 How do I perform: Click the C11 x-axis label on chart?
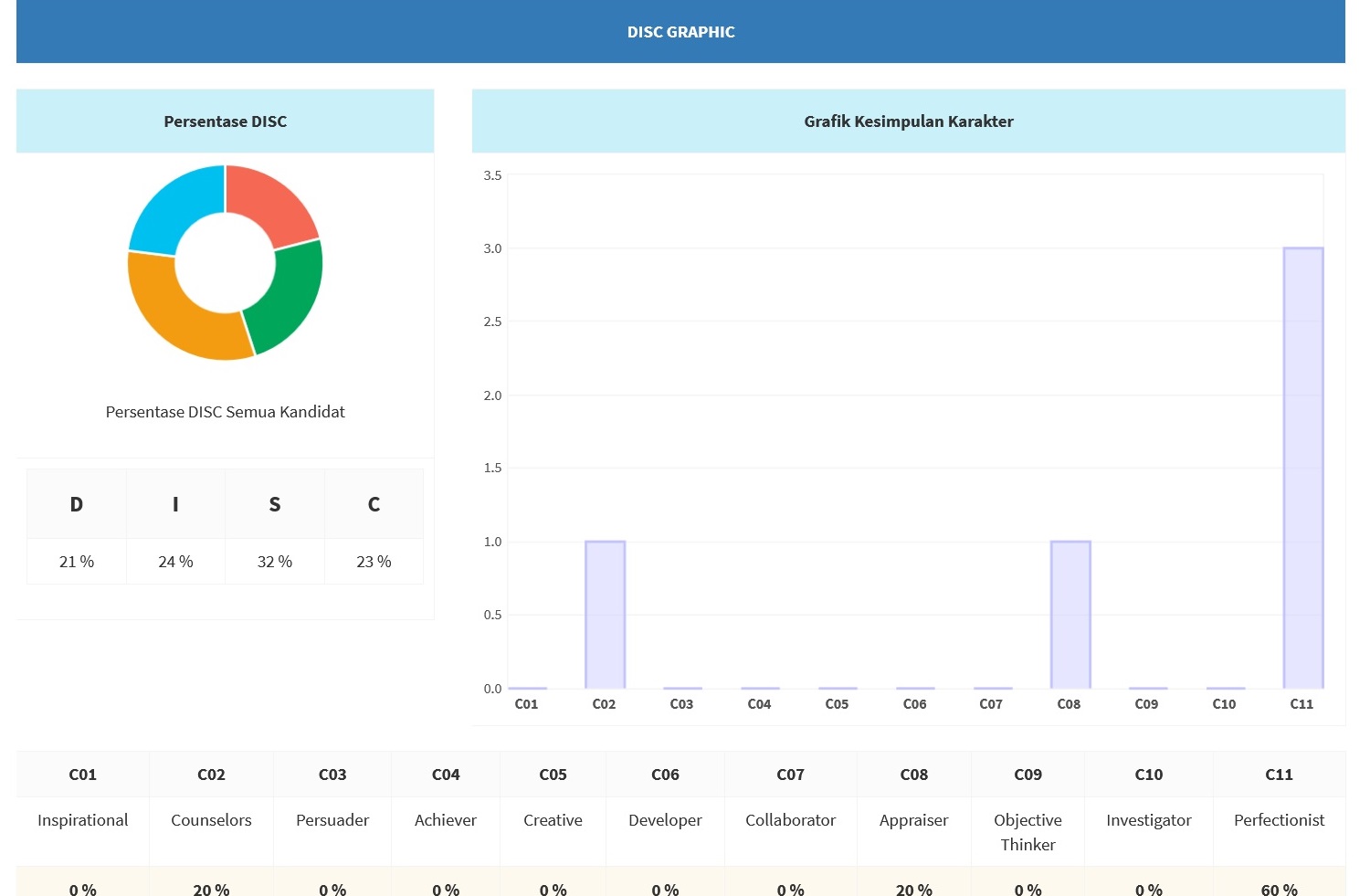coord(1301,704)
